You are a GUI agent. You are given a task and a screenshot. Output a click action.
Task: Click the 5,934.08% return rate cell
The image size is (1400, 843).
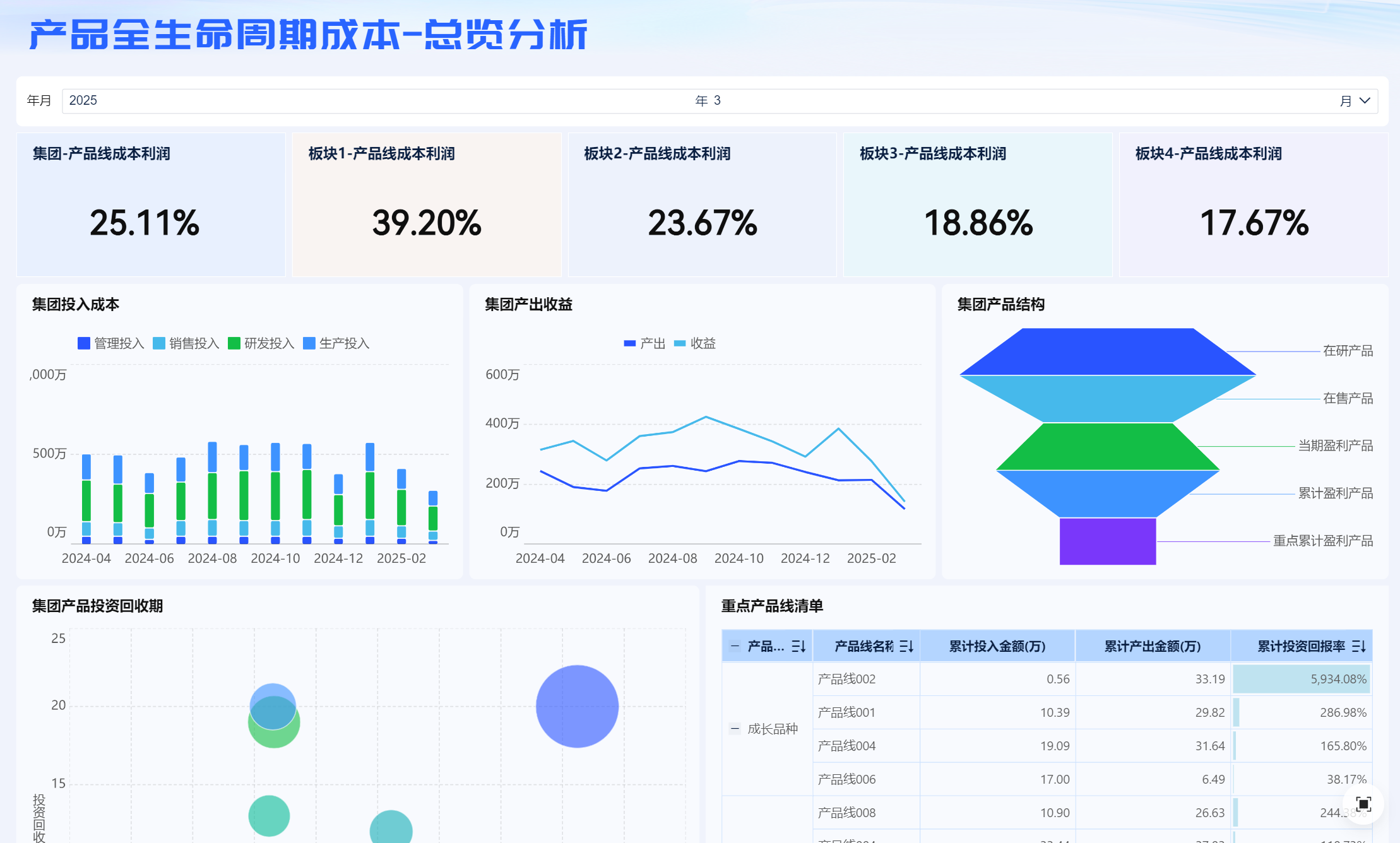1302,679
